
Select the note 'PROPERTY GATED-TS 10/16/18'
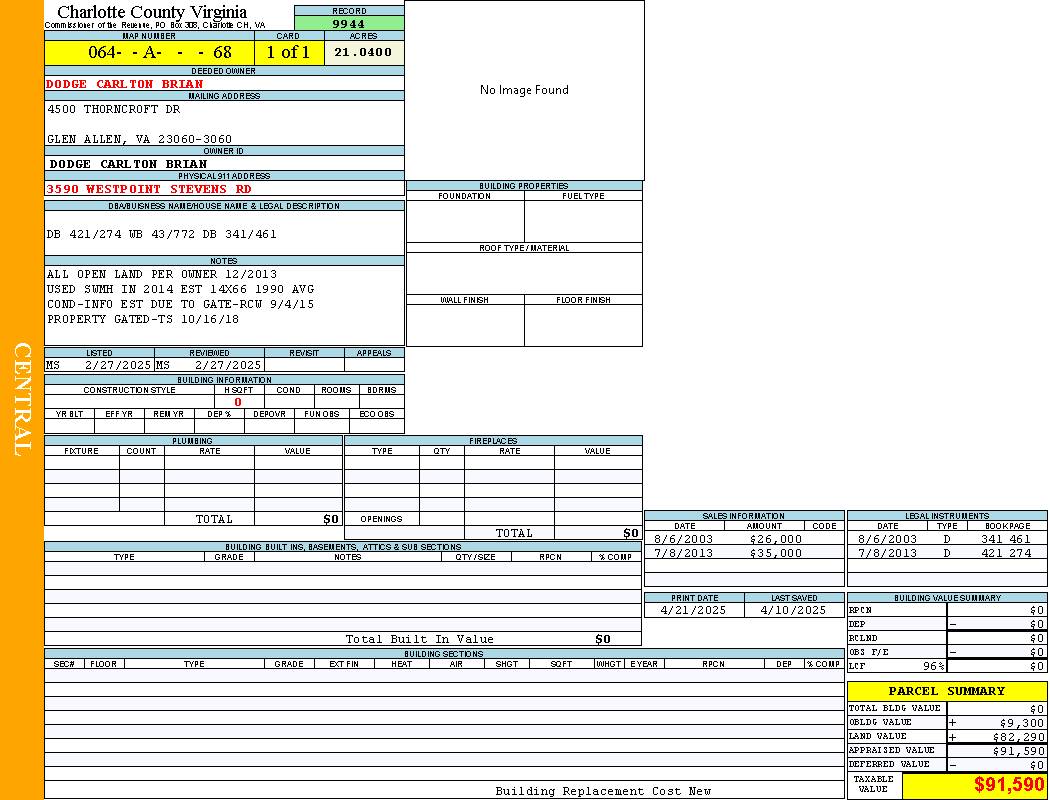(143, 319)
